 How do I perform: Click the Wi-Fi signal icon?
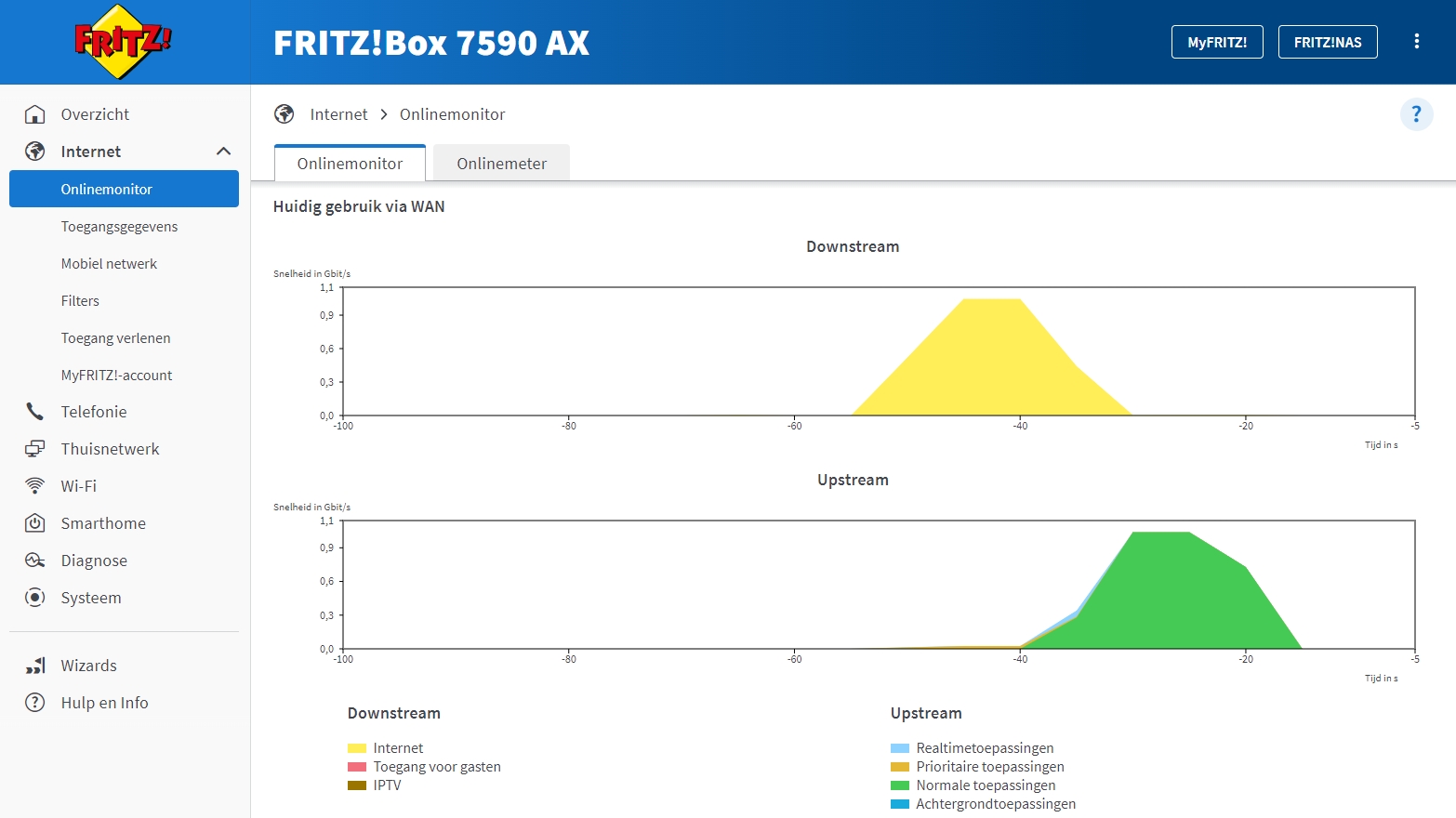pyautogui.click(x=35, y=486)
